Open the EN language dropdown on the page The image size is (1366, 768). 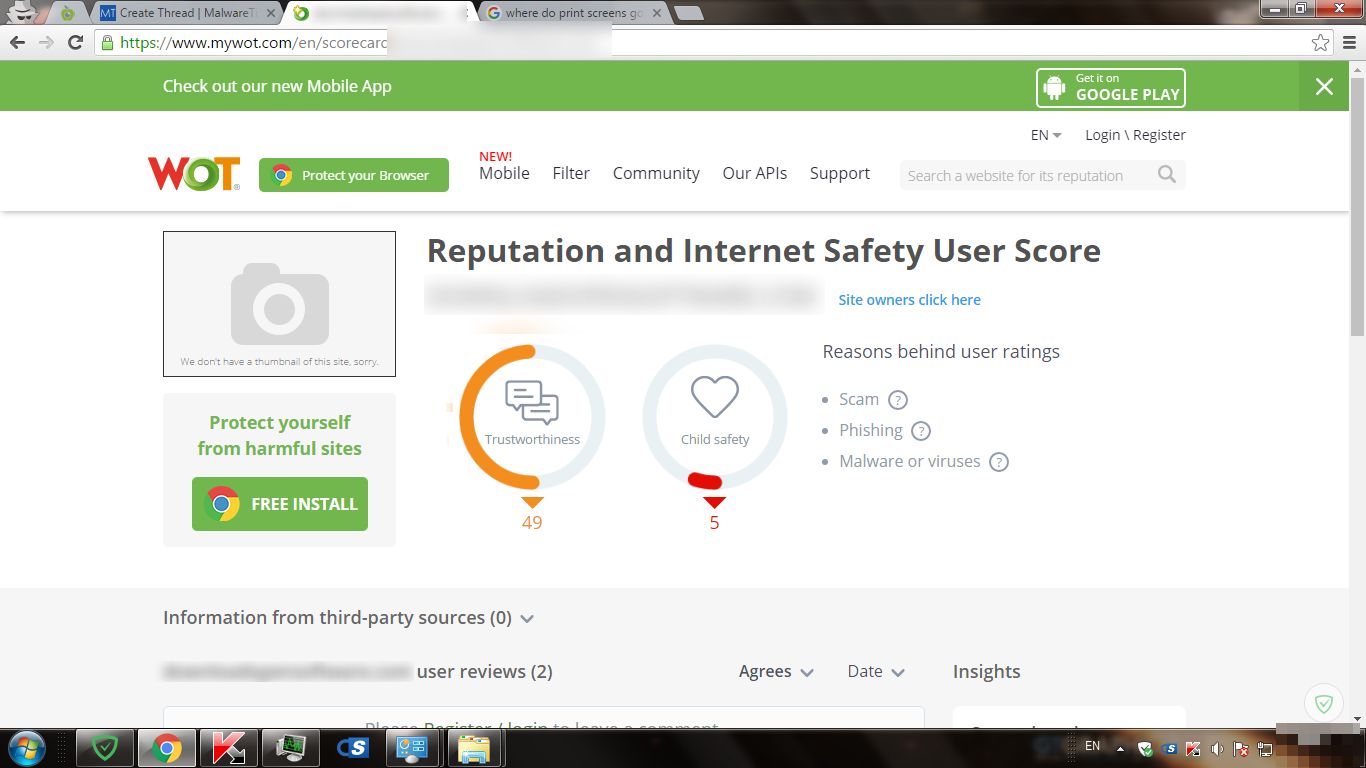[x=1046, y=135]
